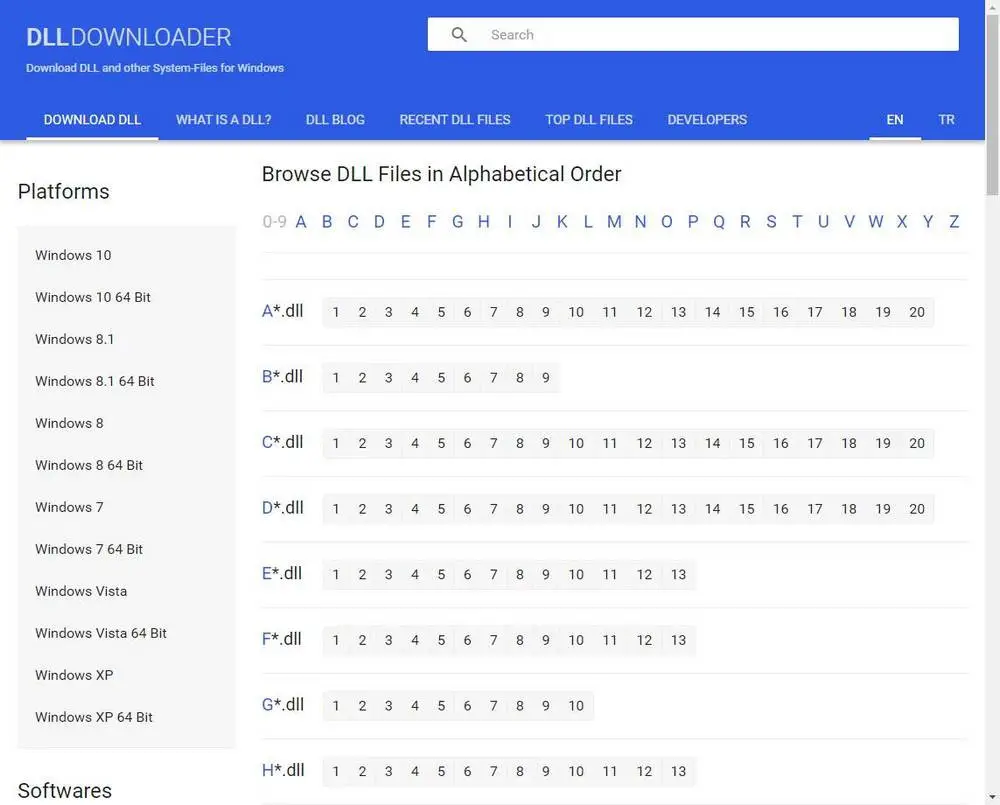Open page 13 of H*.dll

679,772
